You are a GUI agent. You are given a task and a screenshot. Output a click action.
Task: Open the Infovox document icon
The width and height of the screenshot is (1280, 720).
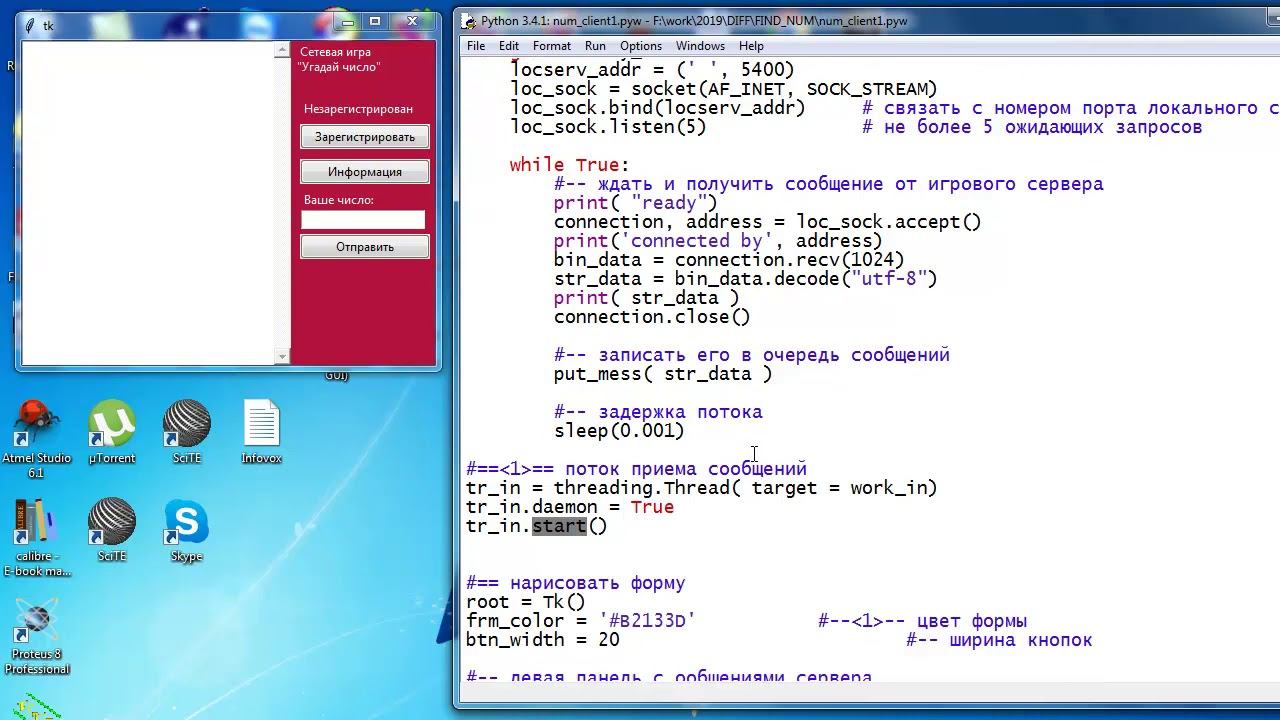(261, 432)
